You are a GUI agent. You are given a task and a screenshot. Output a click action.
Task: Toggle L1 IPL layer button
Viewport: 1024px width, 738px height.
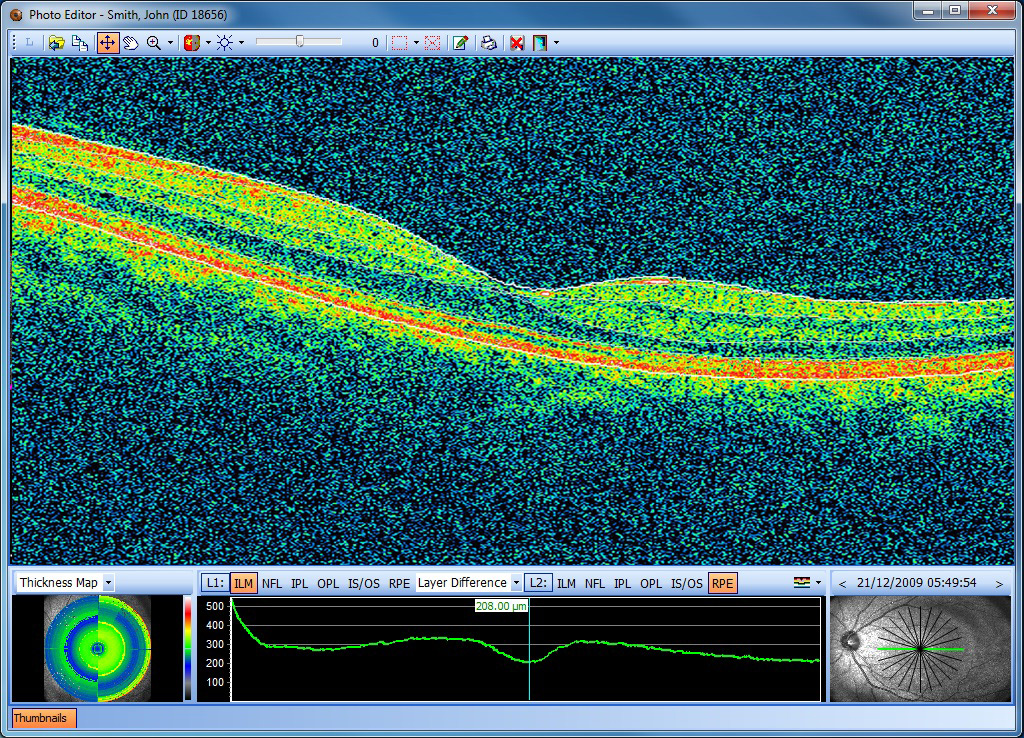[299, 583]
